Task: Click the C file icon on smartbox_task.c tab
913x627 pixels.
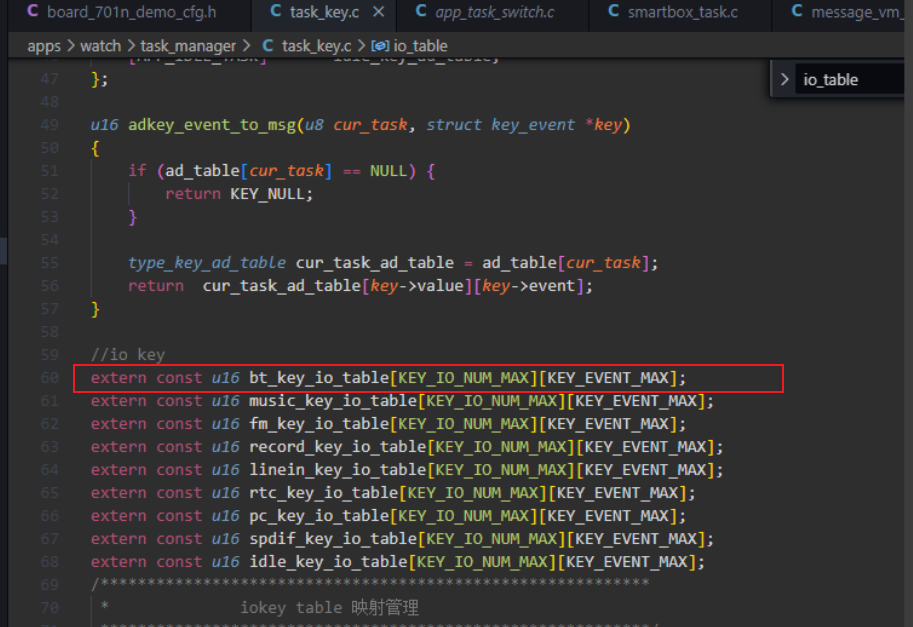Action: click(x=613, y=11)
